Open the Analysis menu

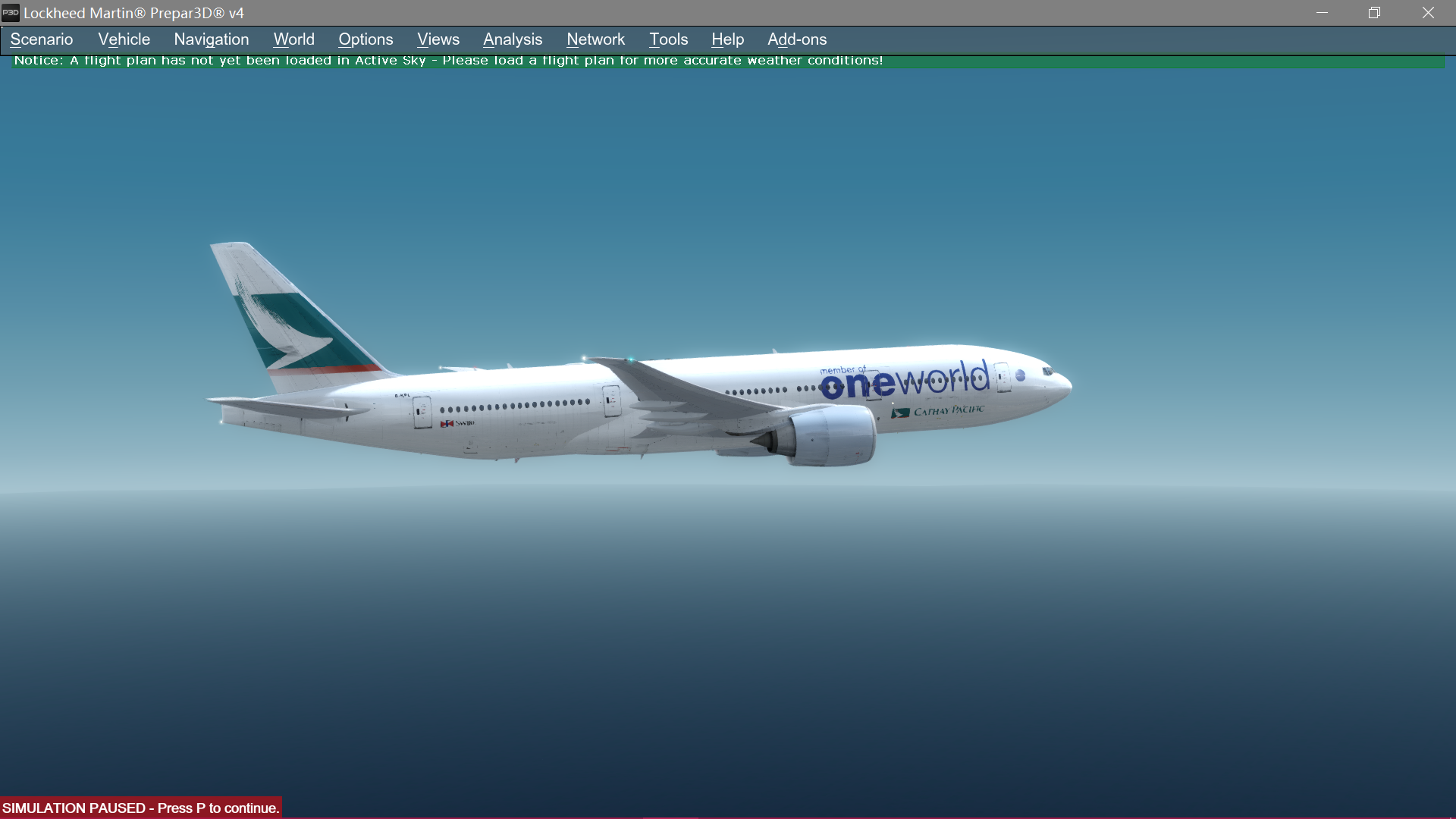coord(513,39)
